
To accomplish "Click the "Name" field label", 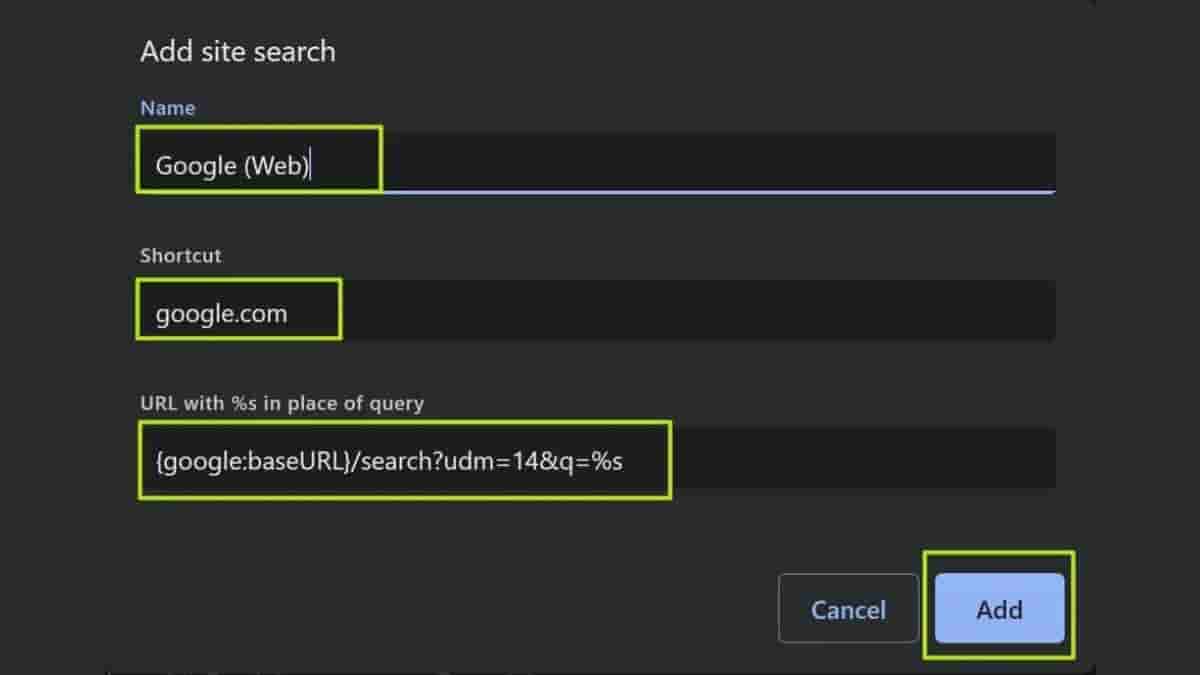I will point(168,108).
